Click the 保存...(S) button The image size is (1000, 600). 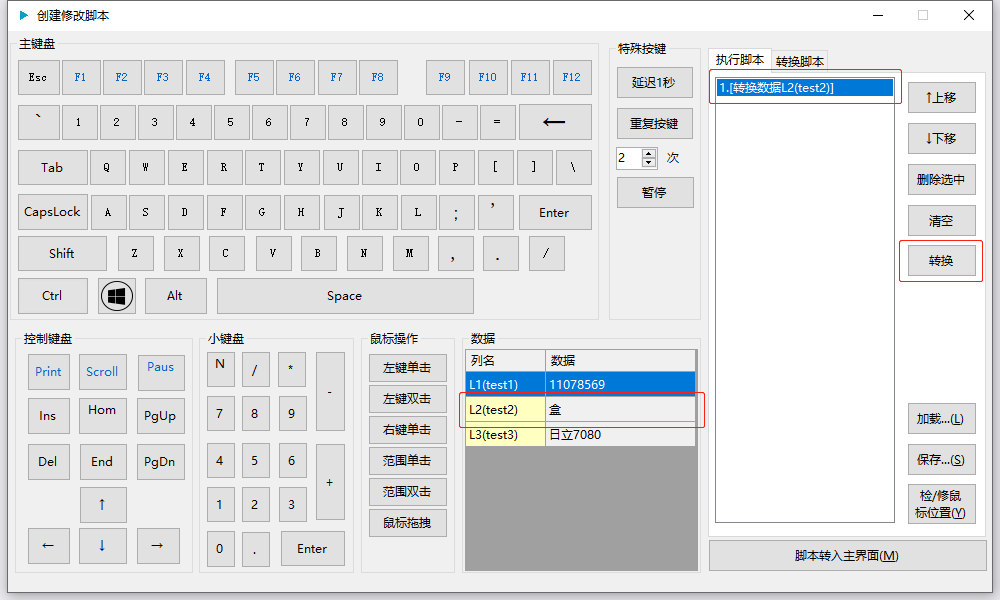941,460
